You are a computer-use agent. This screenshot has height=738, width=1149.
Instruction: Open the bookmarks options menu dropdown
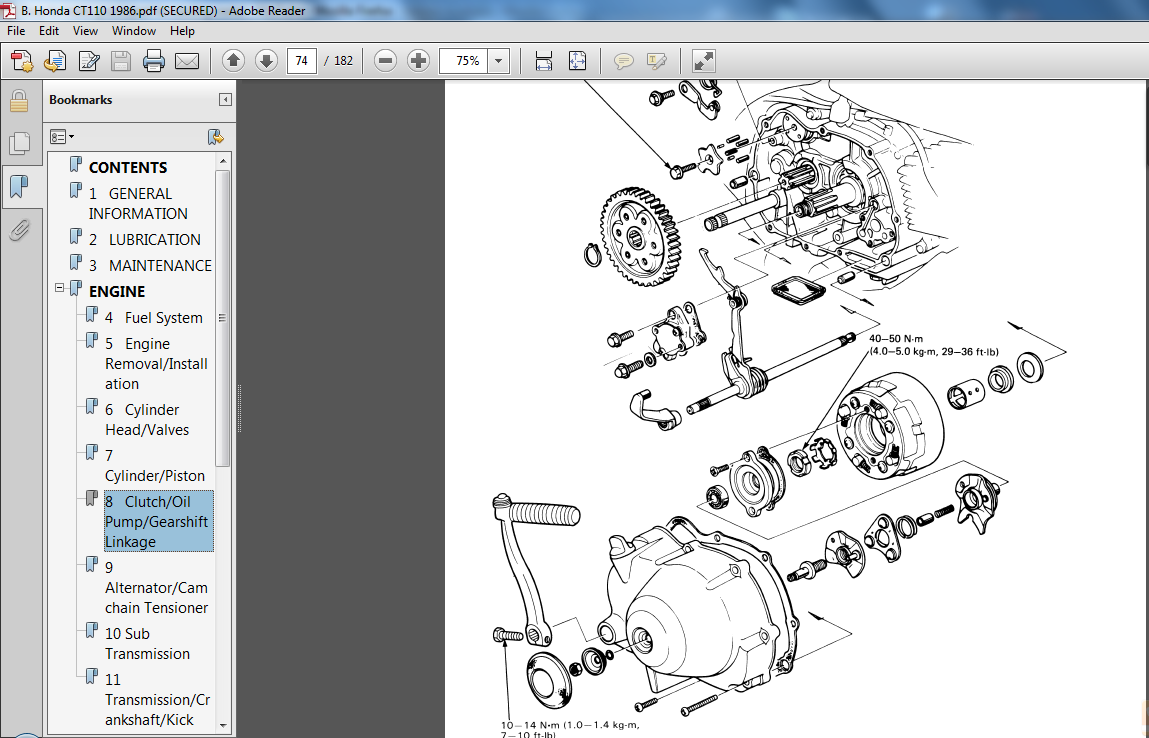click(x=62, y=137)
